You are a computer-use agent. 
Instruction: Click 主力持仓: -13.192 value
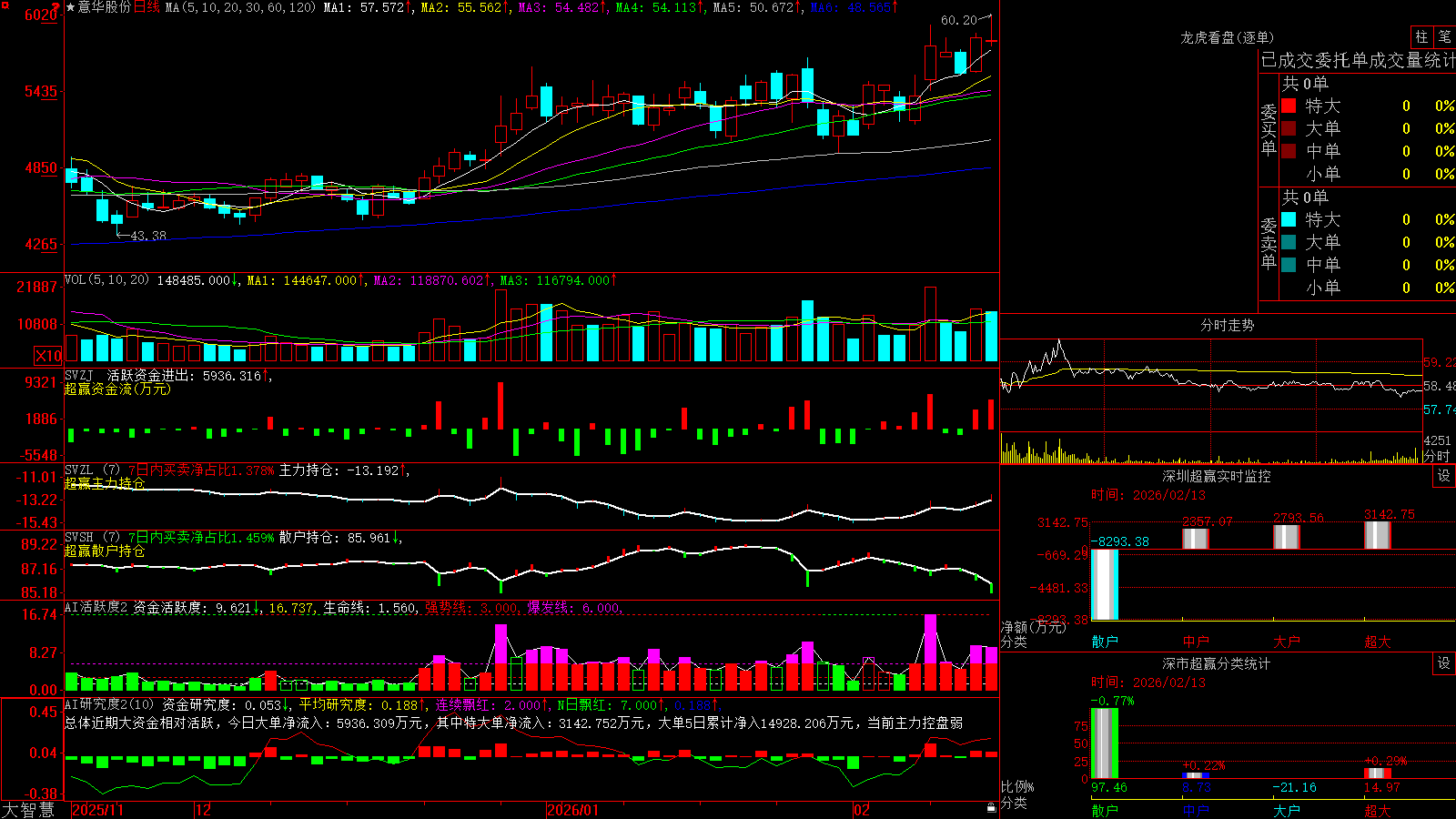pos(339,470)
